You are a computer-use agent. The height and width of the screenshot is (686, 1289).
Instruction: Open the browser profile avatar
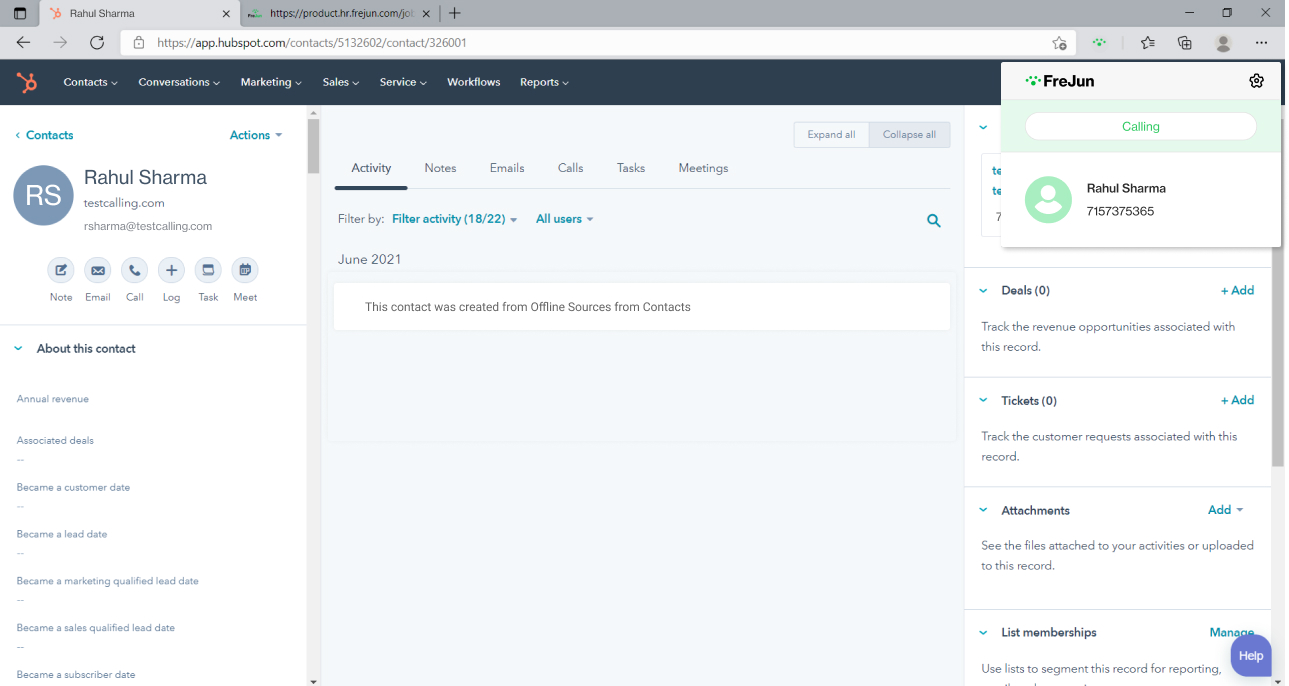pos(1223,43)
